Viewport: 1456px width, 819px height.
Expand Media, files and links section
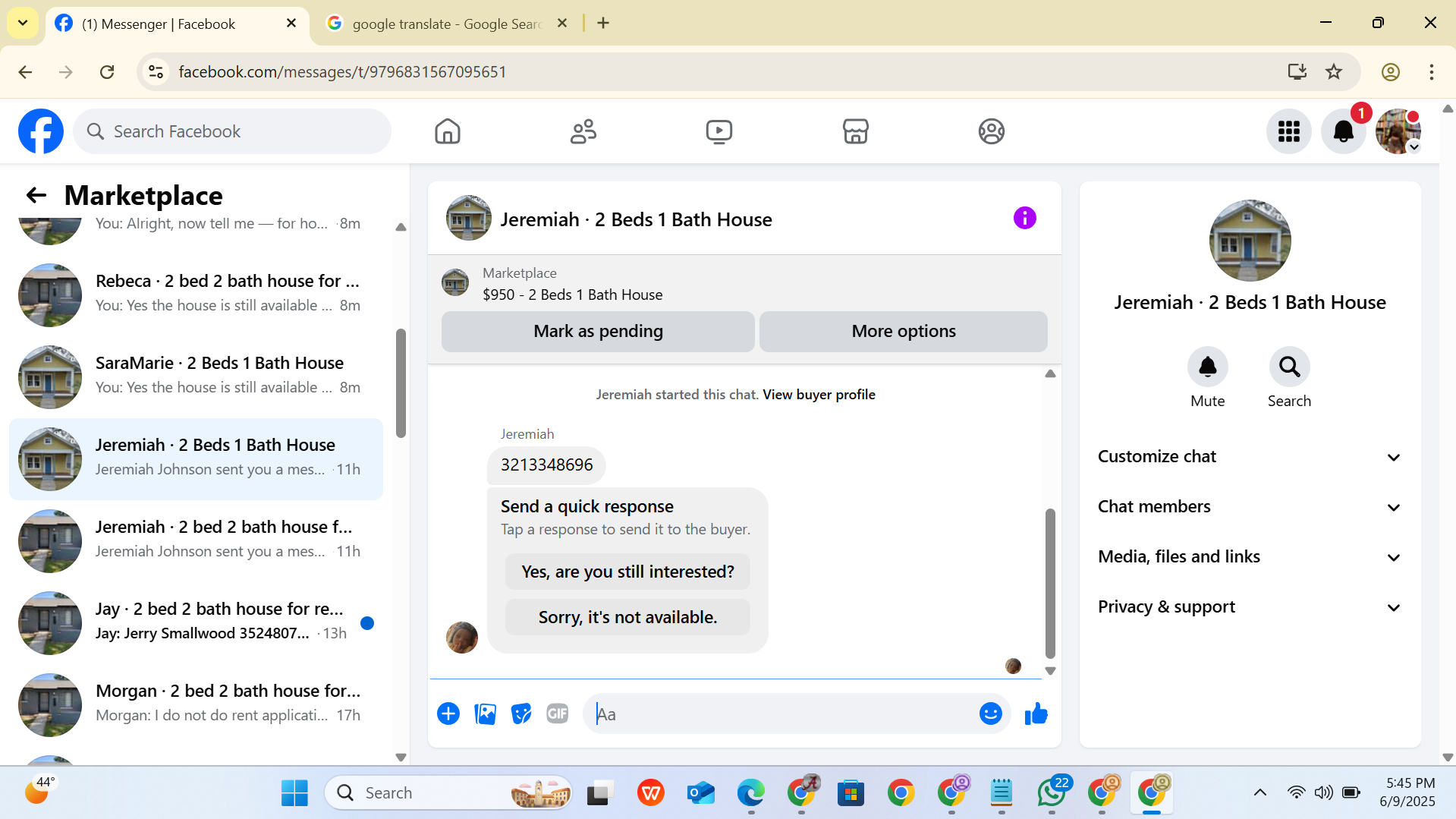pos(1250,557)
